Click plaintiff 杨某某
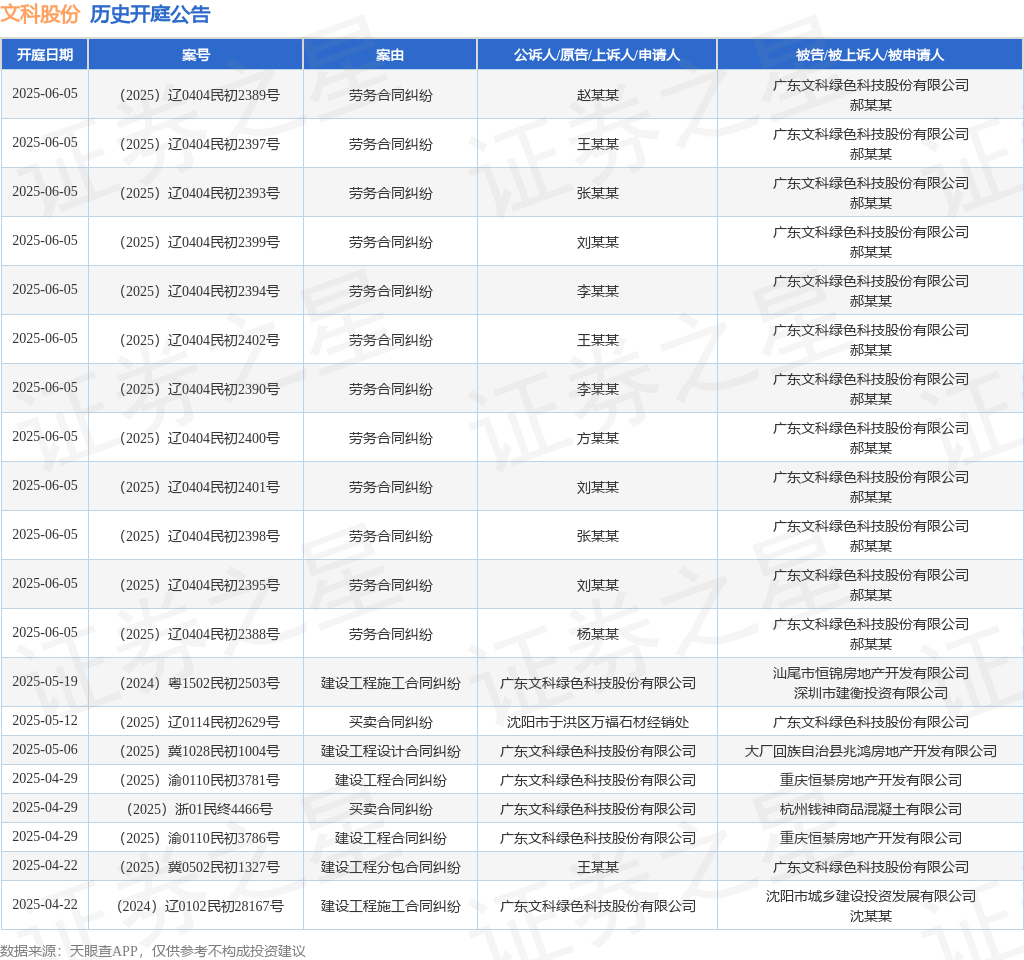This screenshot has width=1024, height=960. point(598,633)
